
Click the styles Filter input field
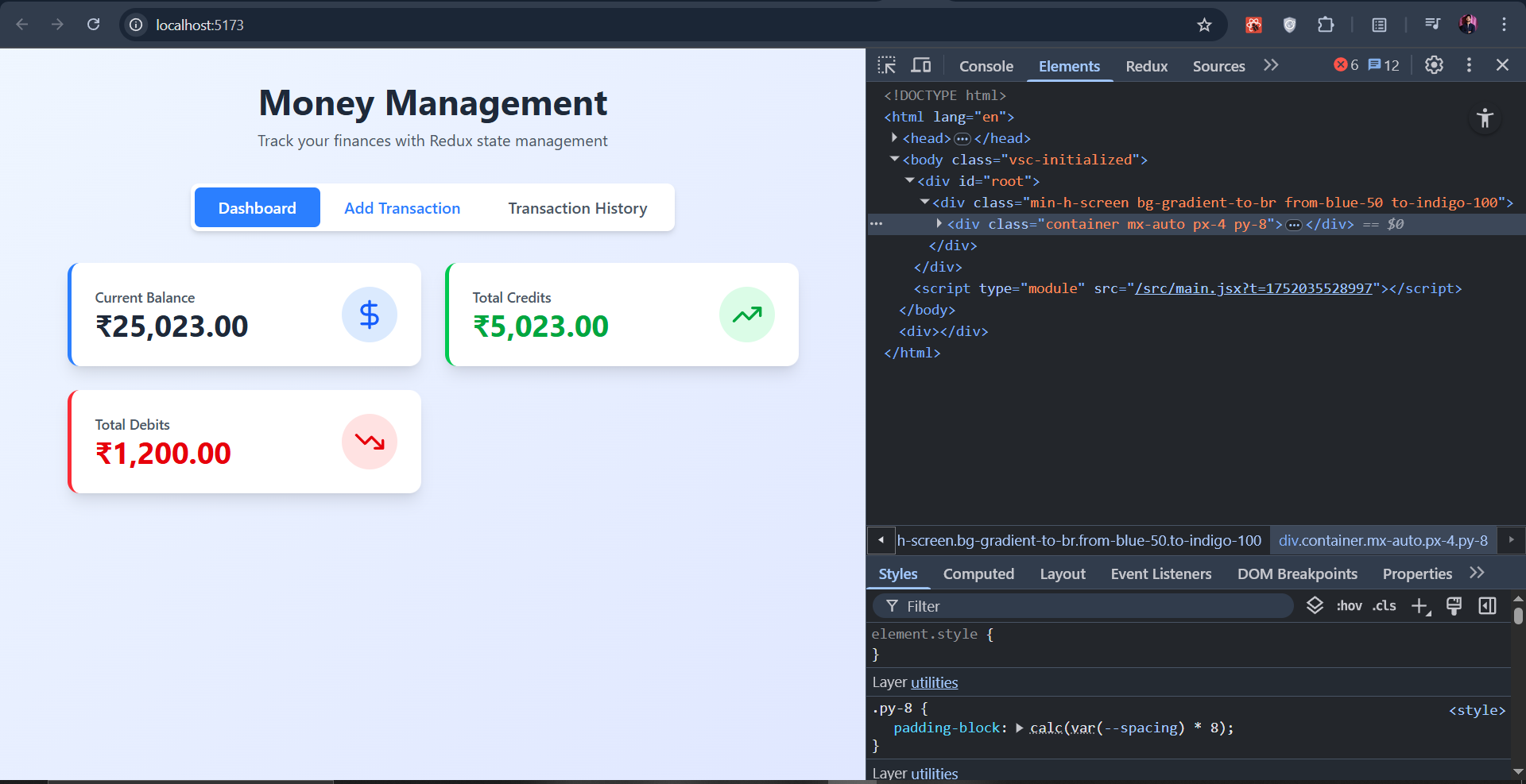pyautogui.click(x=1089, y=606)
